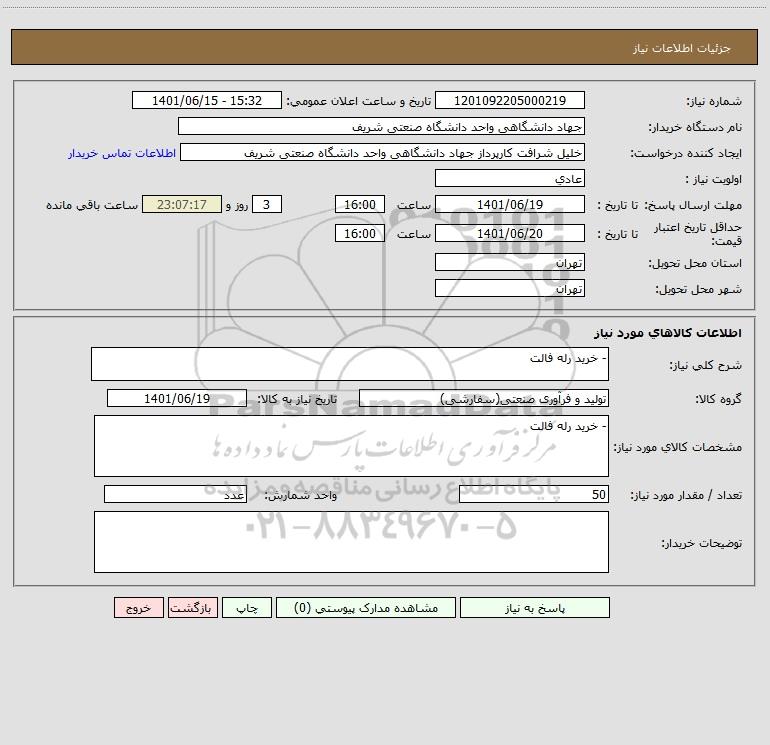
Task: Click the تاریخ و ساعت اعلان عمومی label
Action: pyautogui.click(x=358, y=101)
